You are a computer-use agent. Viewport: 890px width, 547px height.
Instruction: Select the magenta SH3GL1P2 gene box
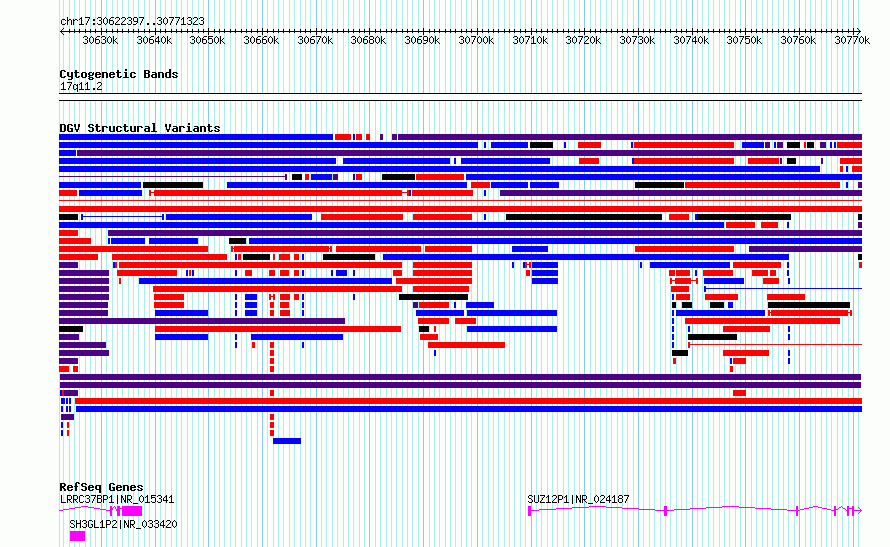(x=77, y=536)
